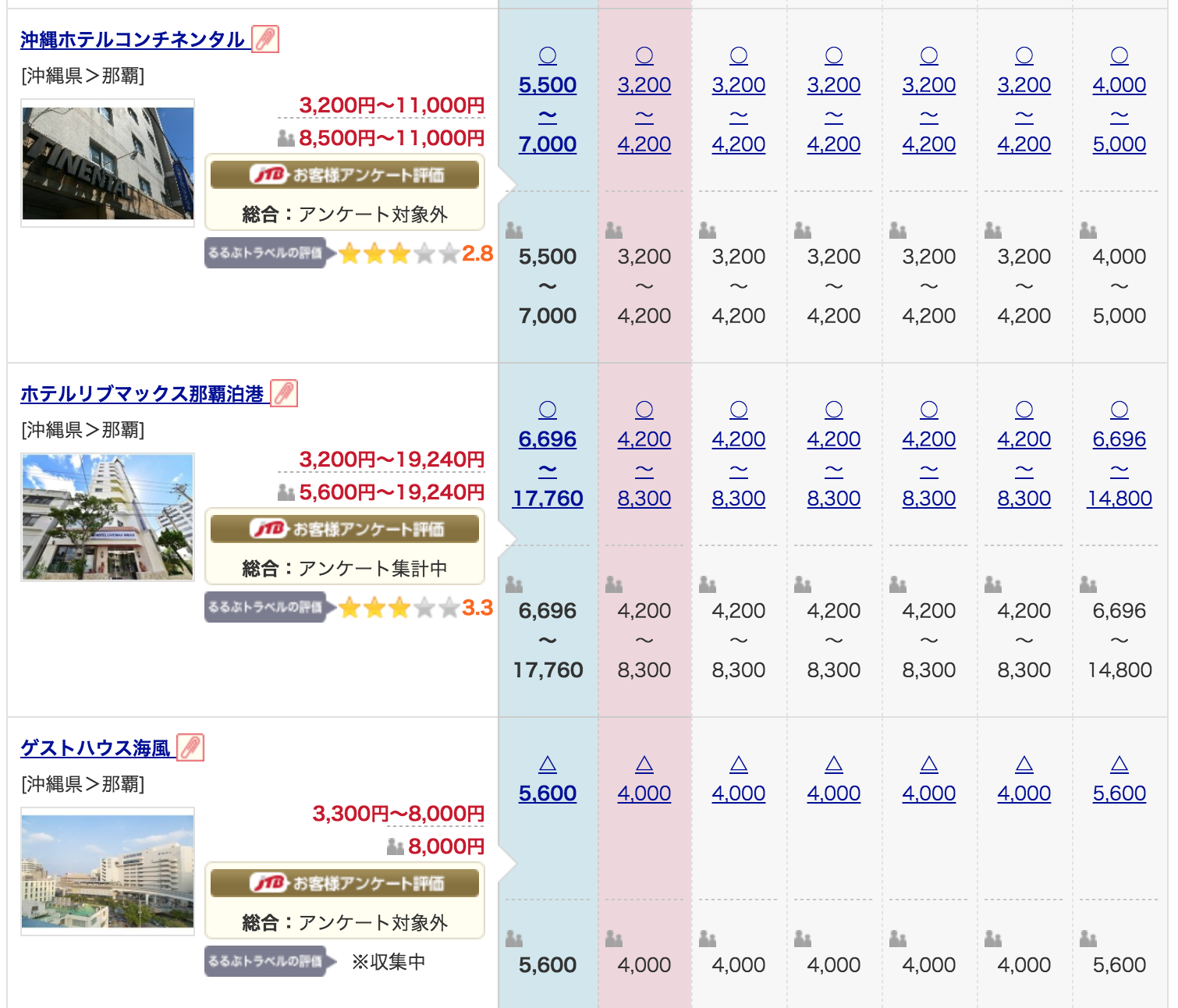Click 沖縄ホテルコンチネンタル building thumbnail photo
1178x1008 pixels.
[x=108, y=163]
